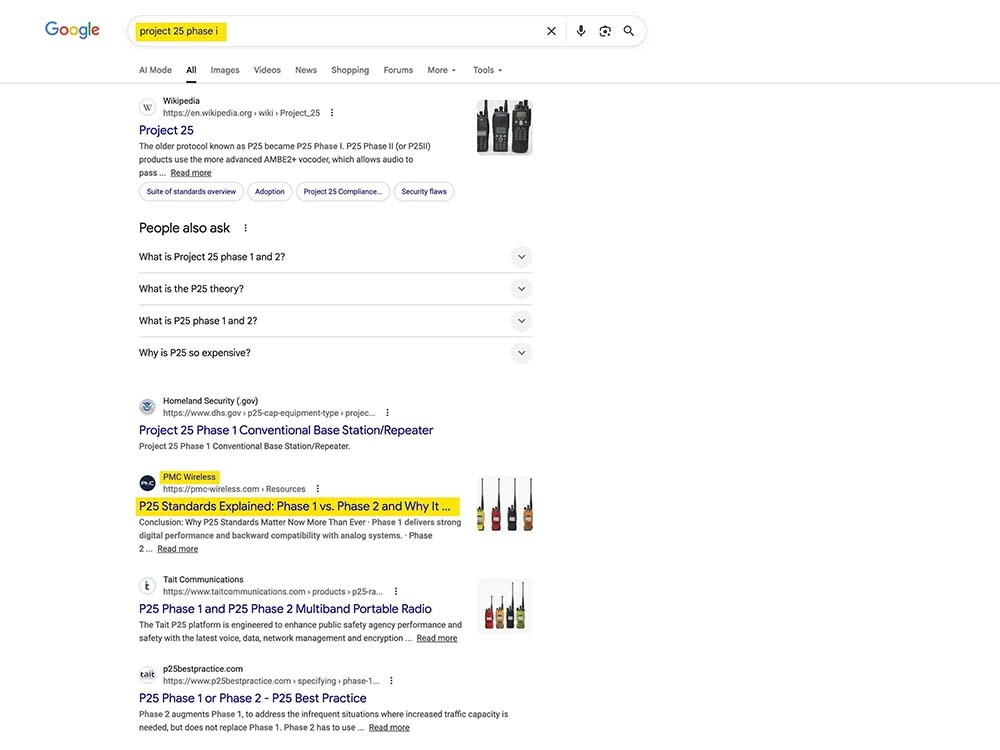Click the Google logo
Screen dimensions: 1000x750
pos(72,30)
